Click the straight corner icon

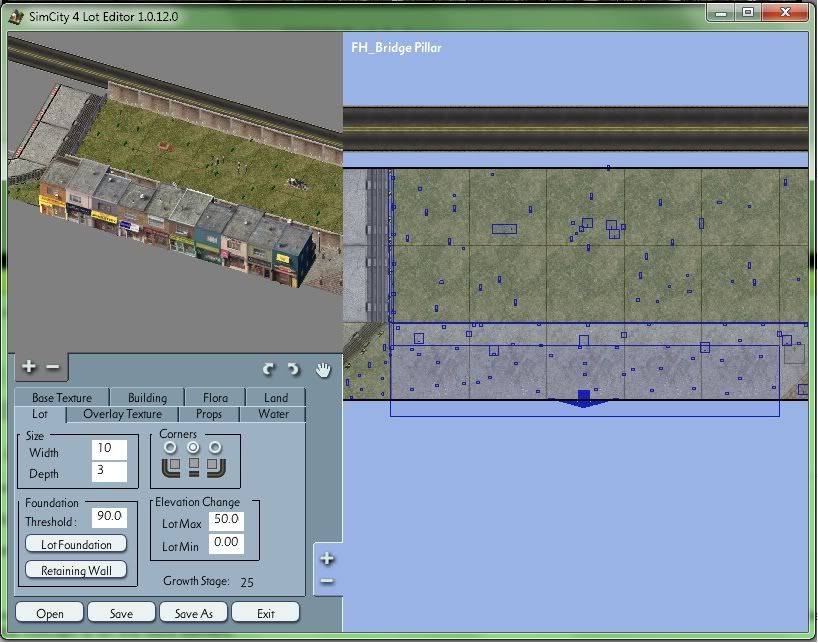pyautogui.click(x=194, y=467)
